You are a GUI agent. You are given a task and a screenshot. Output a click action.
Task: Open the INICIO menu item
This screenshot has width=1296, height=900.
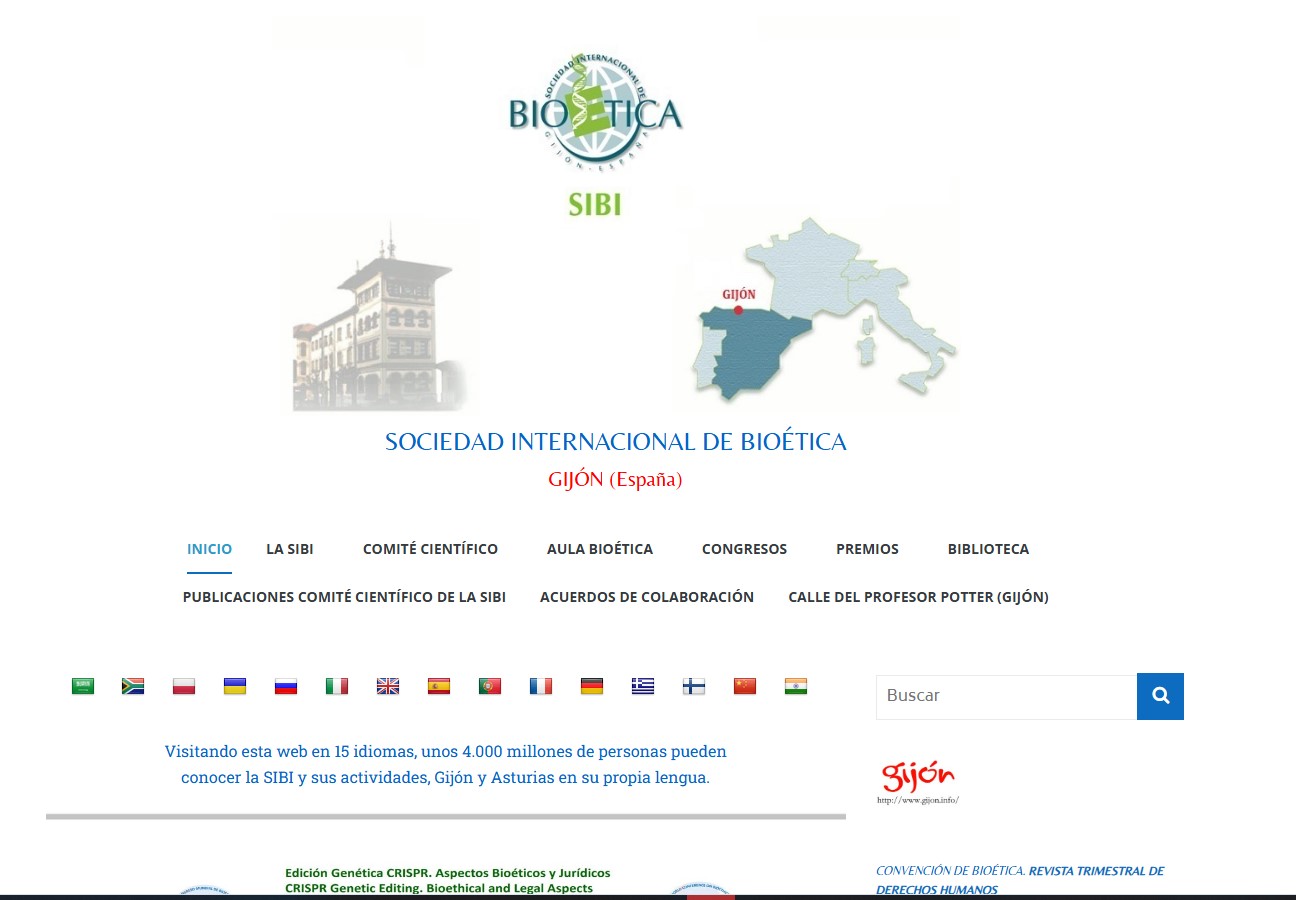click(x=209, y=548)
